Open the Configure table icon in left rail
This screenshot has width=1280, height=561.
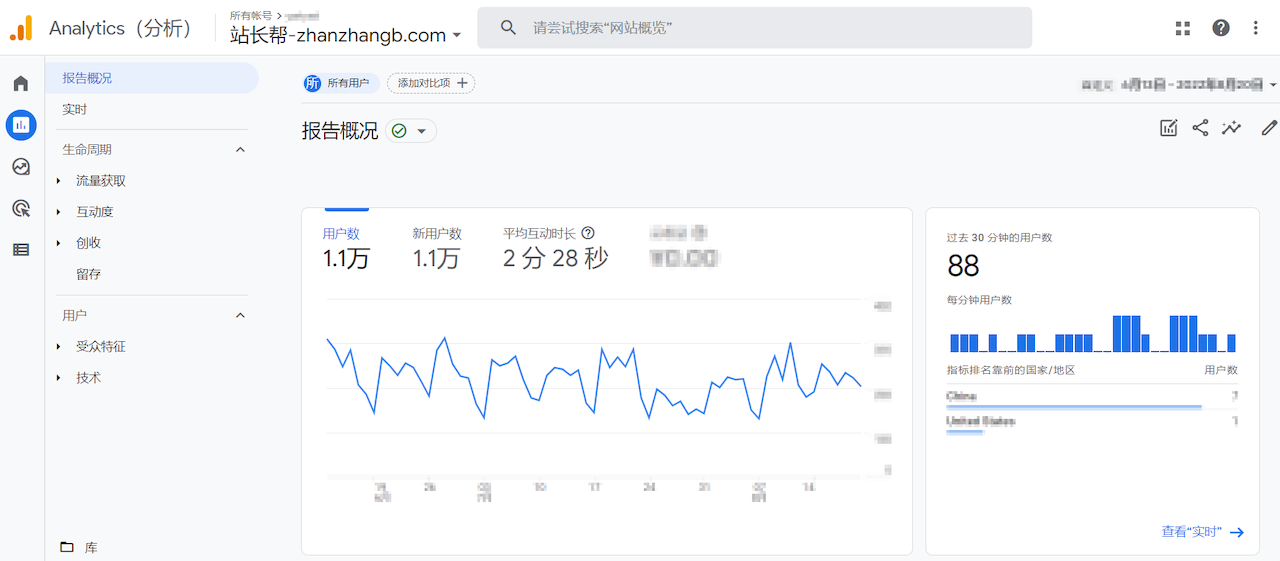pyautogui.click(x=21, y=249)
